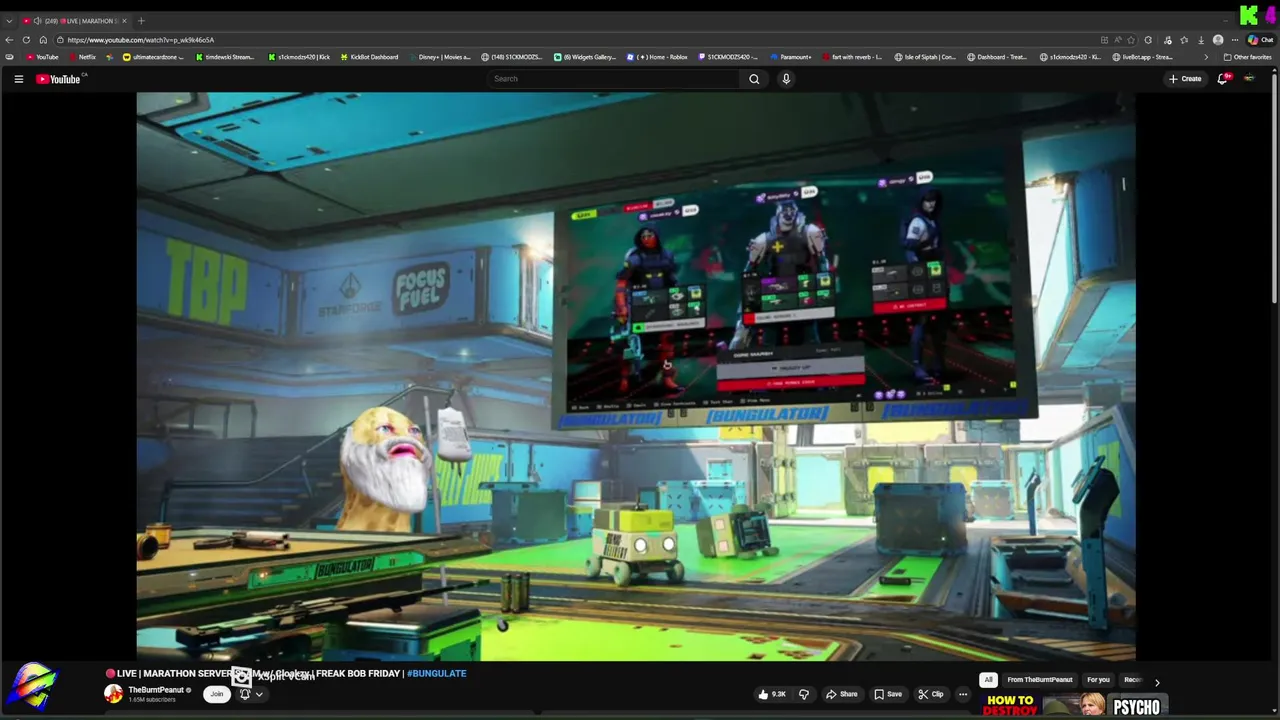Like the video with thumbs up
This screenshot has height=720, width=1280.
point(771,694)
